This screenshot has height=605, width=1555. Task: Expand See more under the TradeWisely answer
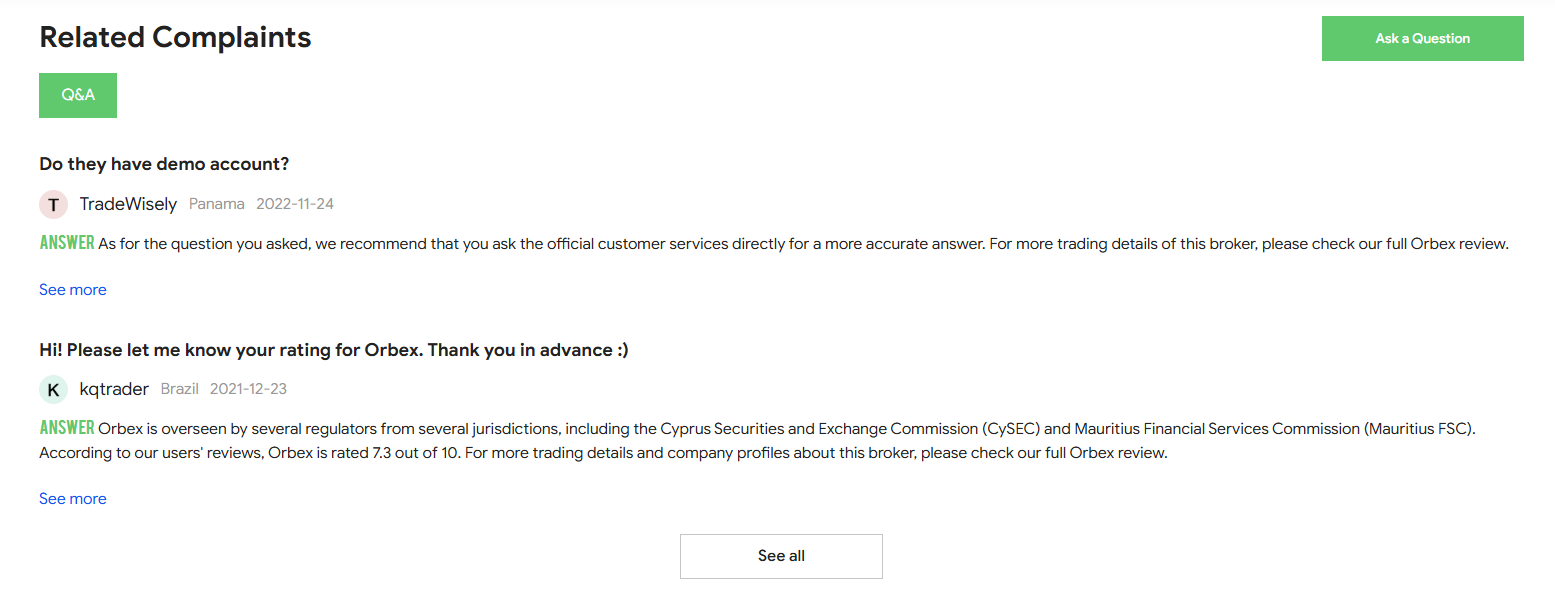point(72,290)
